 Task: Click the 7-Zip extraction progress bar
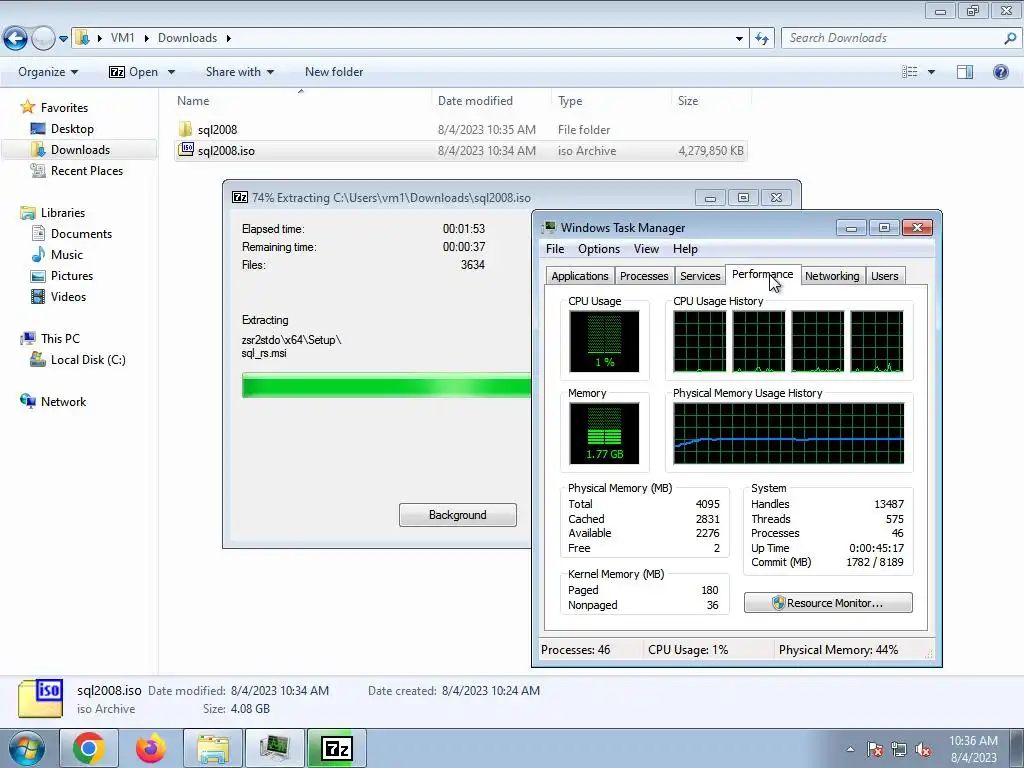pos(387,385)
